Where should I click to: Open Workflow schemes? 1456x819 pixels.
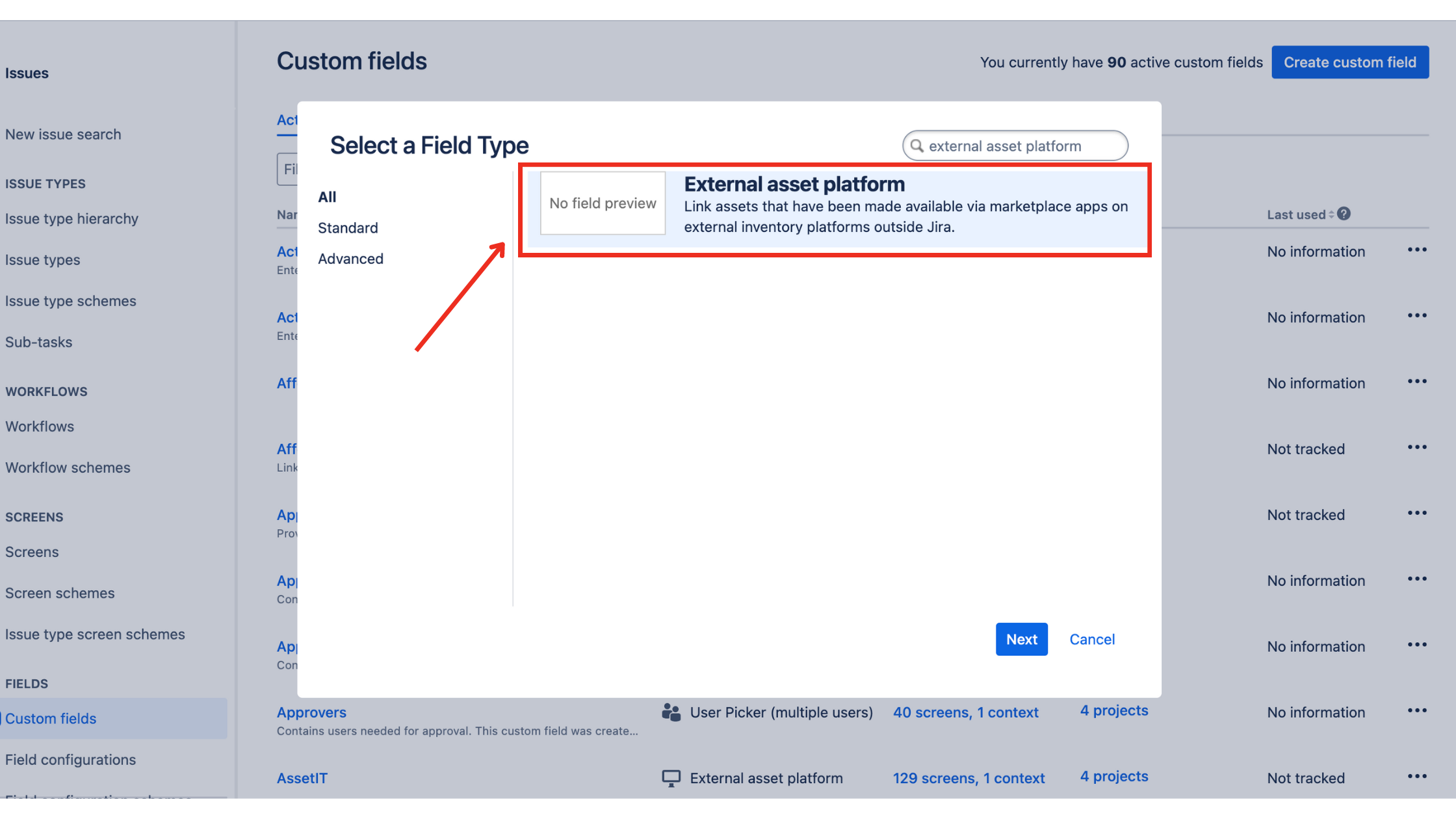pyautogui.click(x=68, y=467)
